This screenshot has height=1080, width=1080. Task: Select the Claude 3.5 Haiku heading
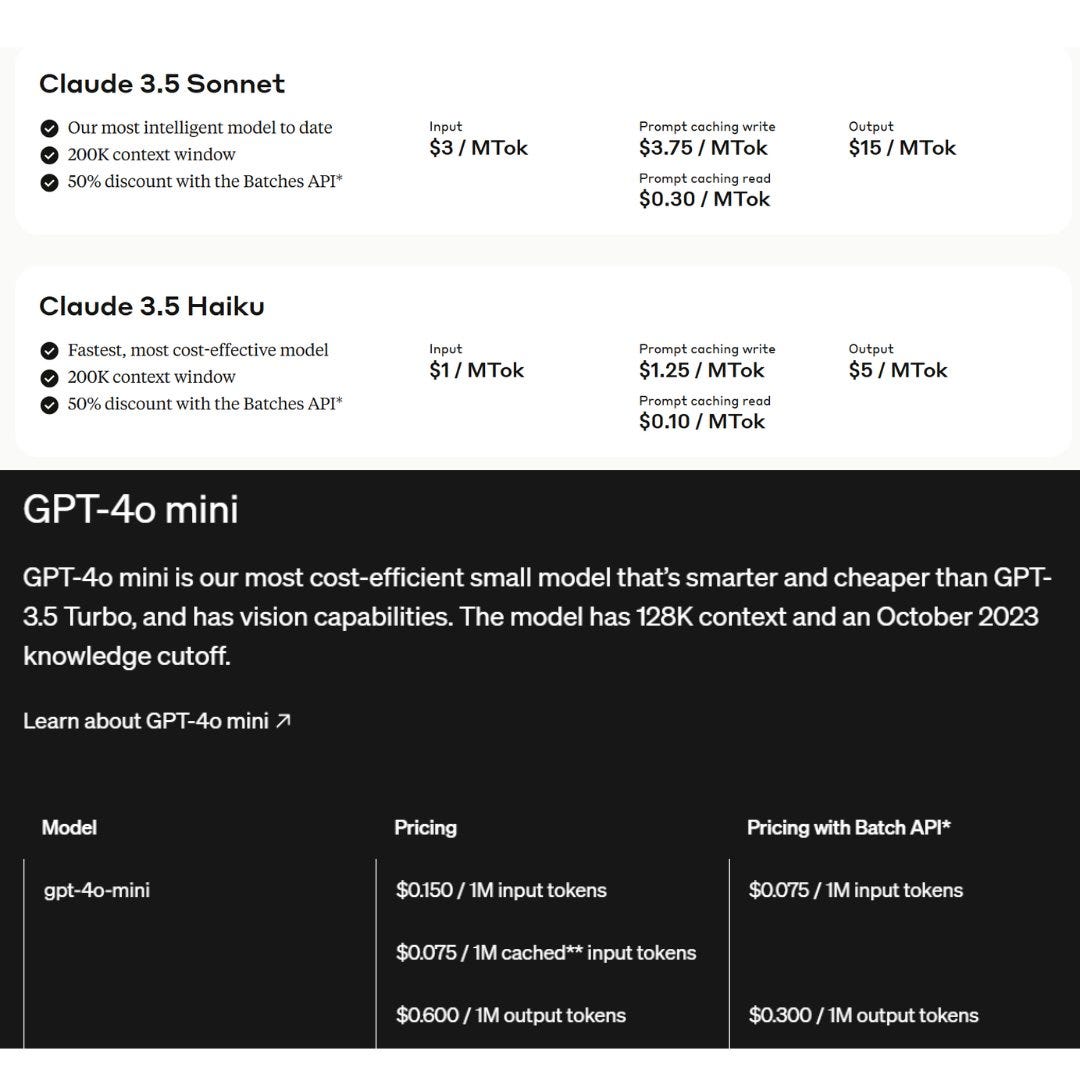pyautogui.click(x=152, y=307)
